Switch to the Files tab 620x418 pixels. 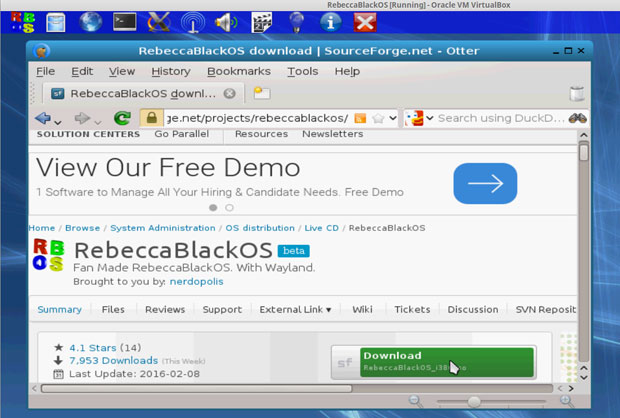coord(113,309)
